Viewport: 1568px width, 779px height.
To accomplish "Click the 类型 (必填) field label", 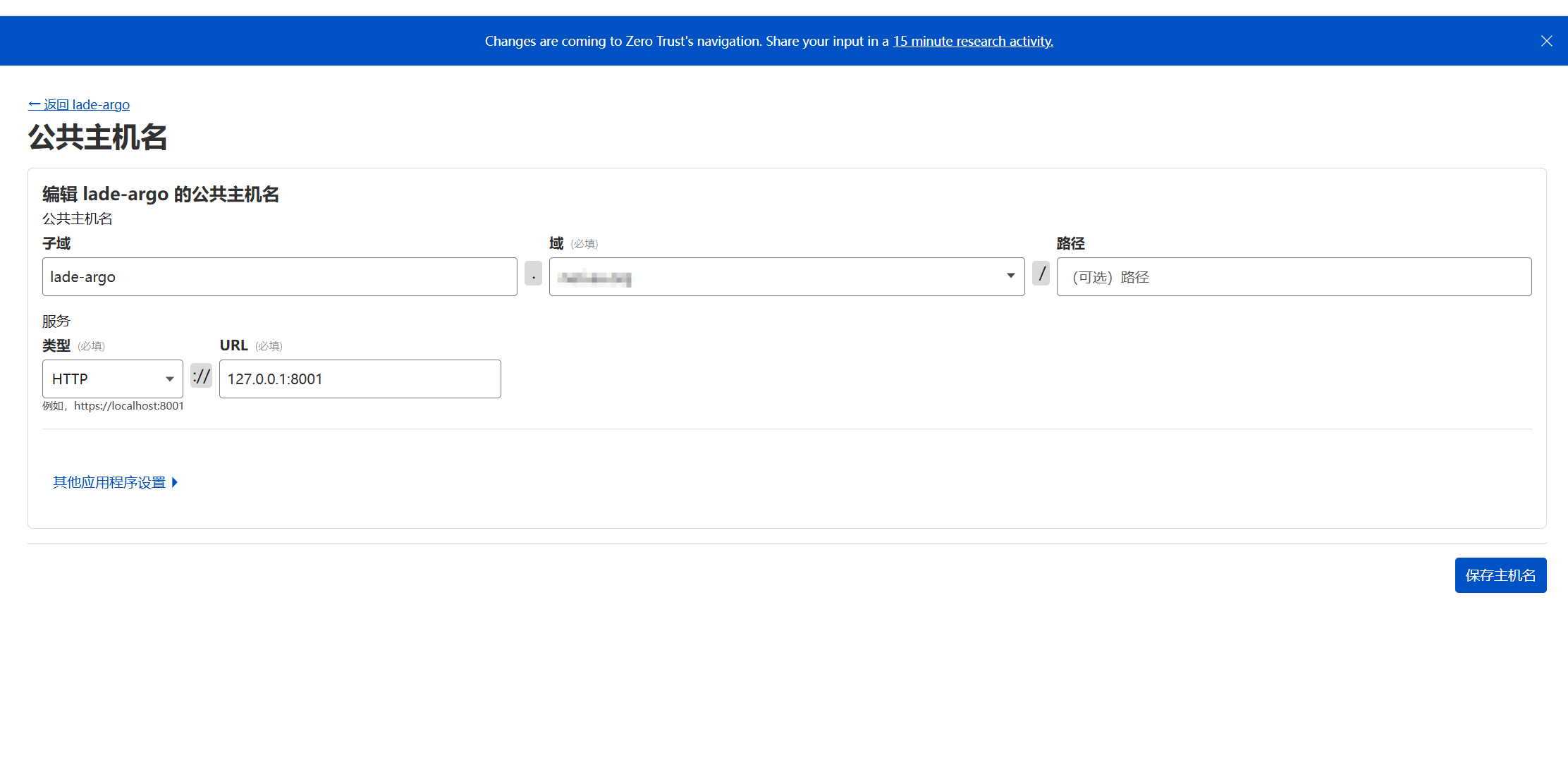I will (x=73, y=345).
